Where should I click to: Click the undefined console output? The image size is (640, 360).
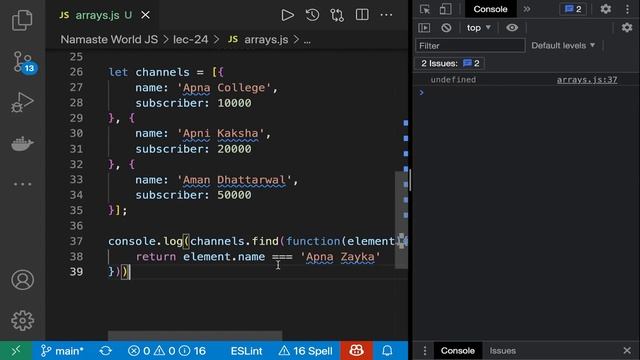point(453,80)
